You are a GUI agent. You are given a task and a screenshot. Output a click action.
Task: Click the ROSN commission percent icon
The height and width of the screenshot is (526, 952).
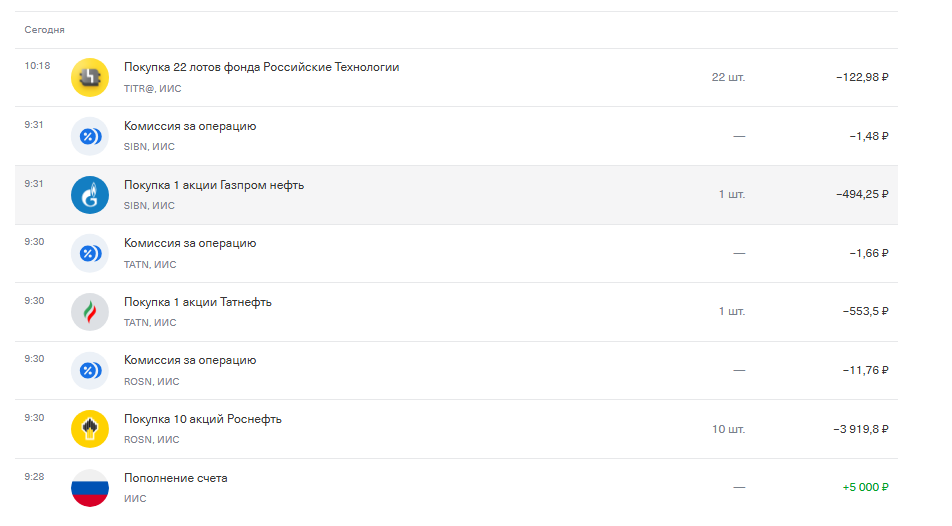pyautogui.click(x=90, y=370)
